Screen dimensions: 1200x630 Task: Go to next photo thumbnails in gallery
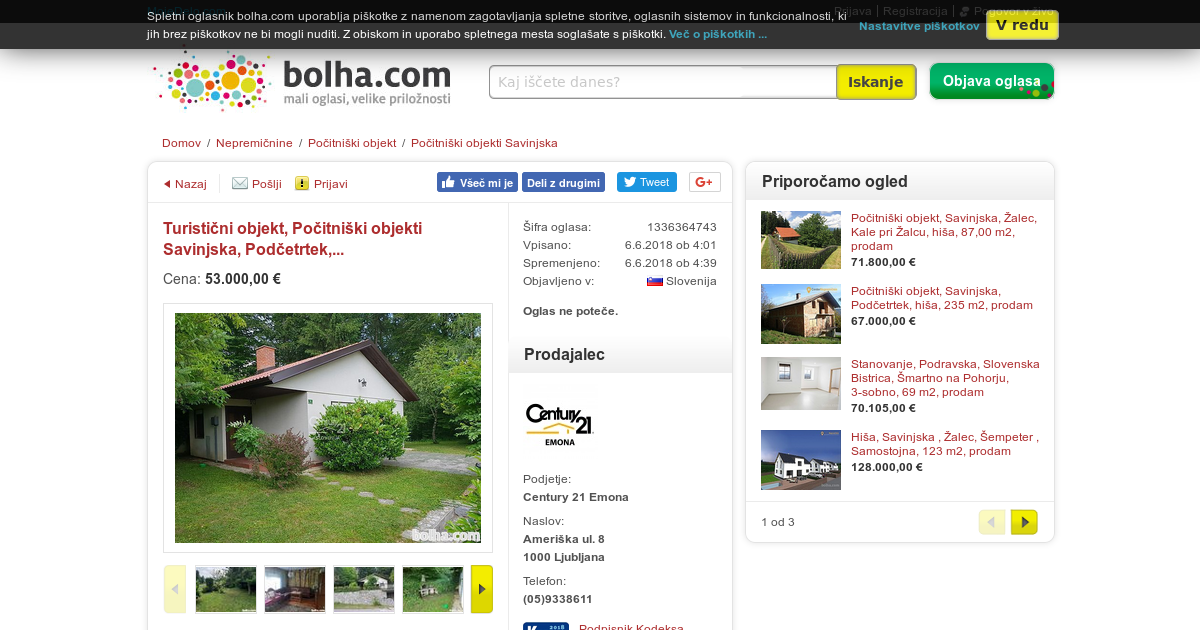[482, 589]
